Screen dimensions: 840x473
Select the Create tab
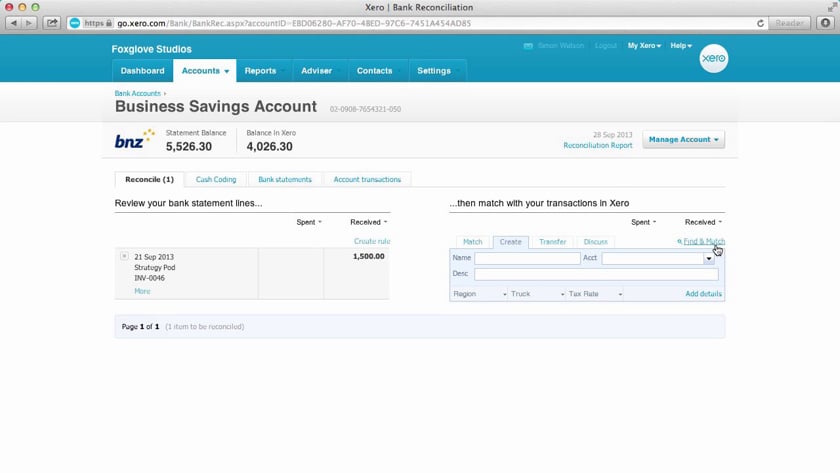[x=511, y=242]
